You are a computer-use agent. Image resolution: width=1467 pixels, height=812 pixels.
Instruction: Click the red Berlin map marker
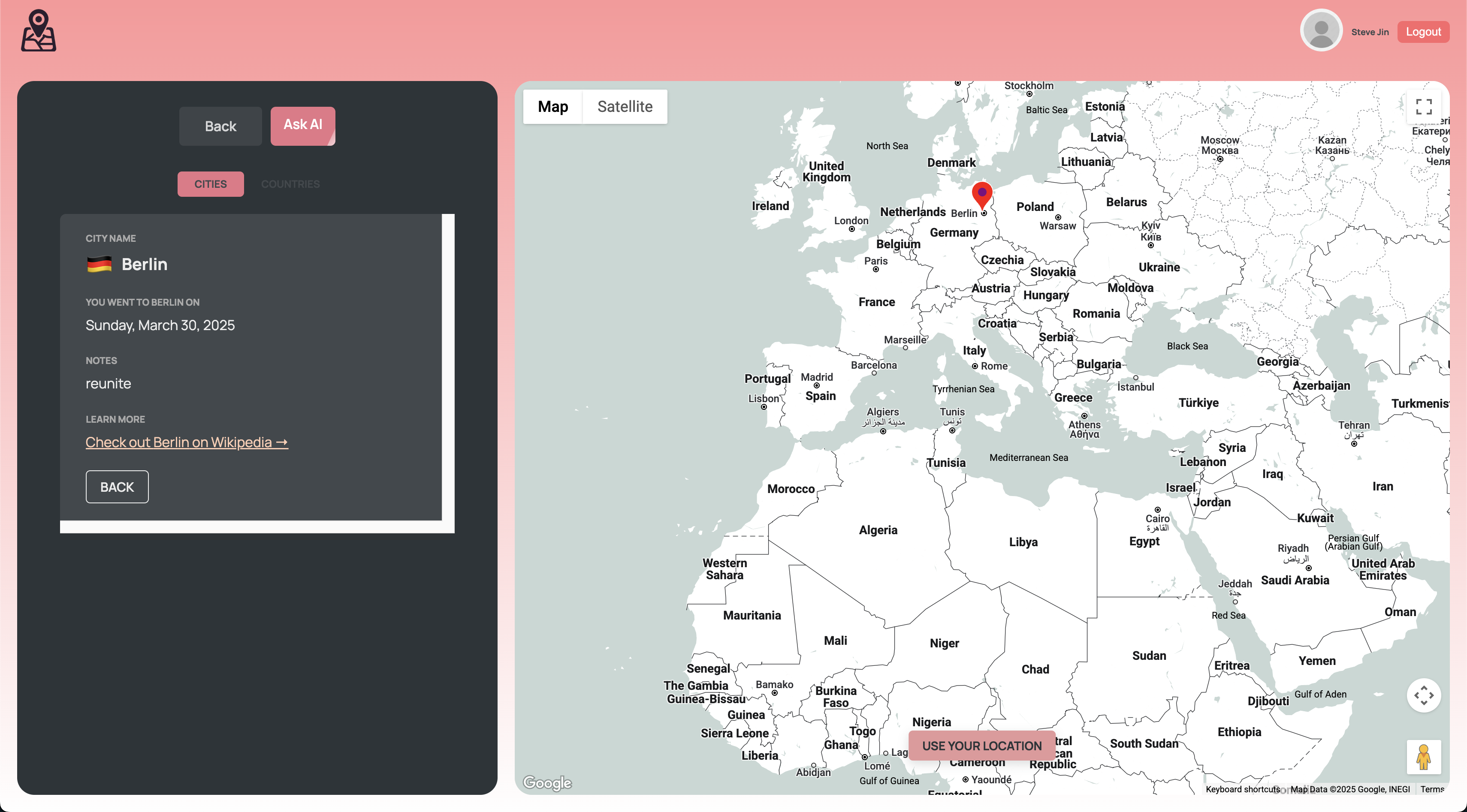(x=982, y=194)
